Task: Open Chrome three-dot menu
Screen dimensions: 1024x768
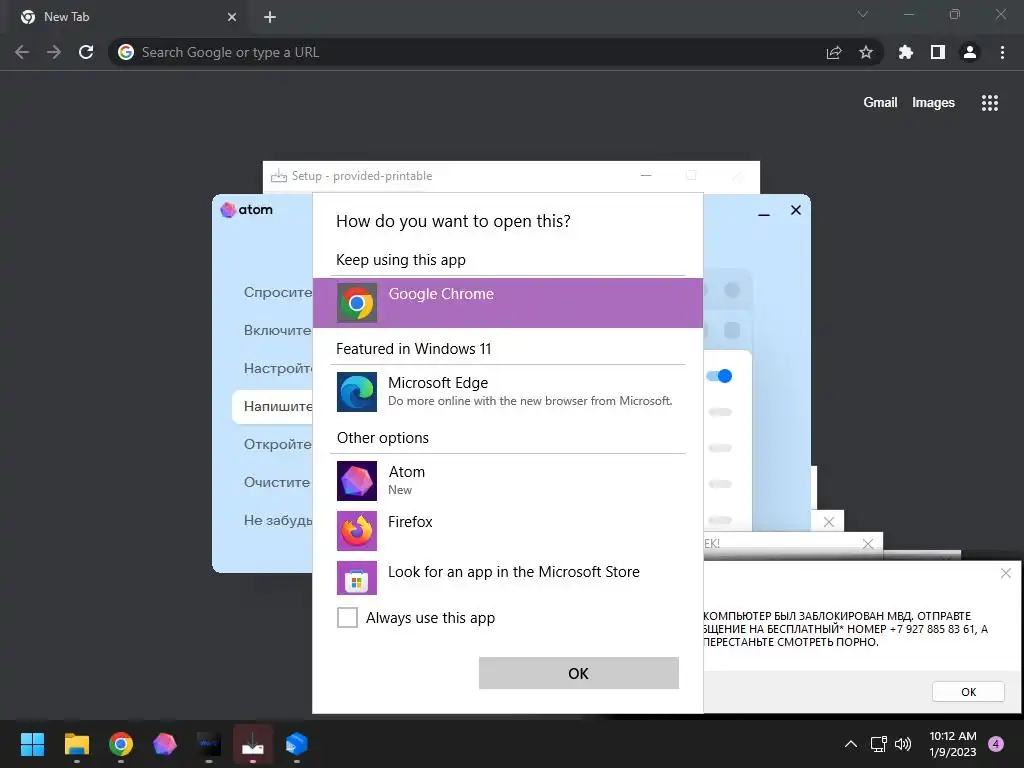Action: point(1002,52)
